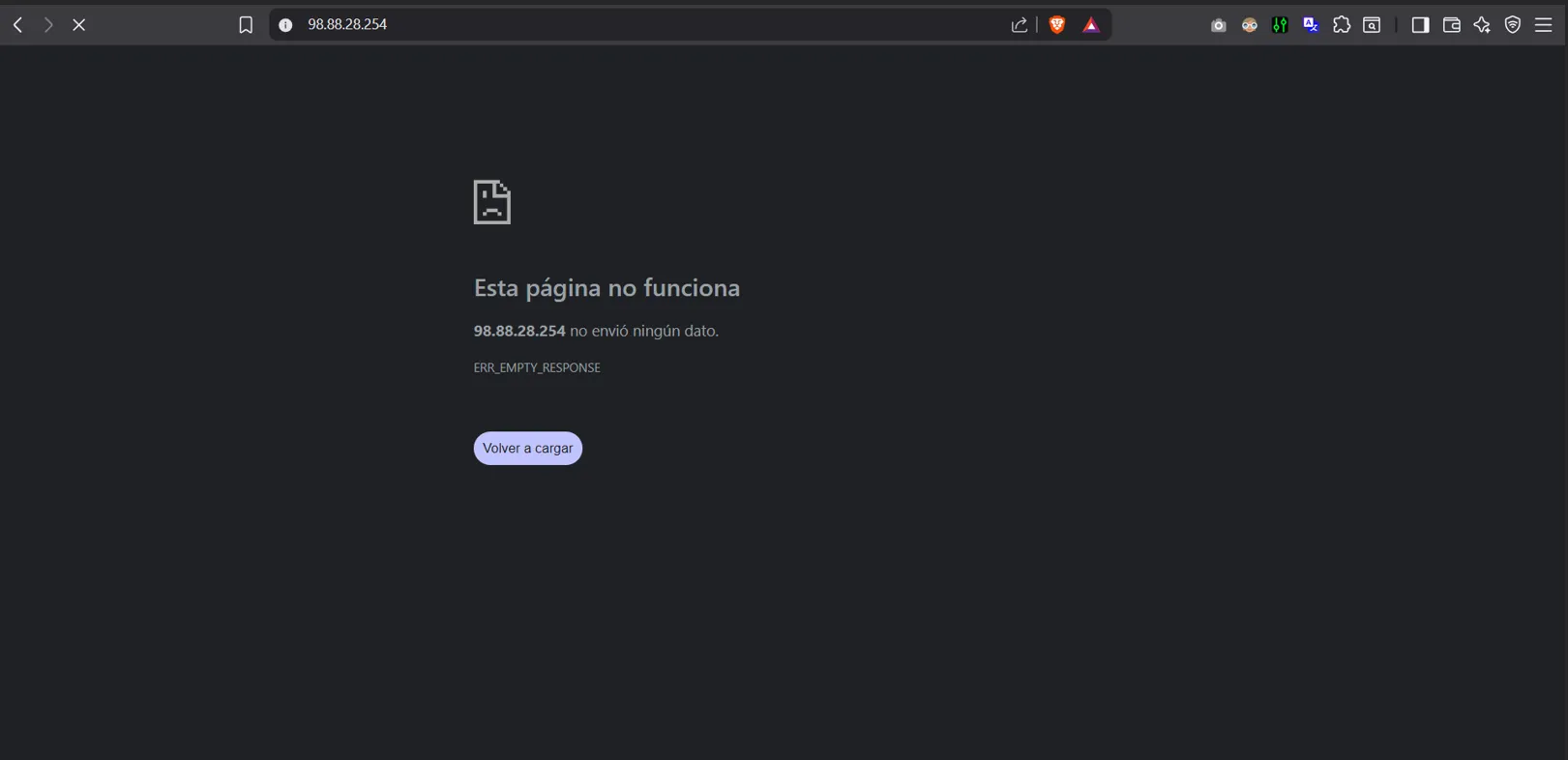Go back to the previous page
This screenshot has width=1568, height=760.
click(x=17, y=25)
